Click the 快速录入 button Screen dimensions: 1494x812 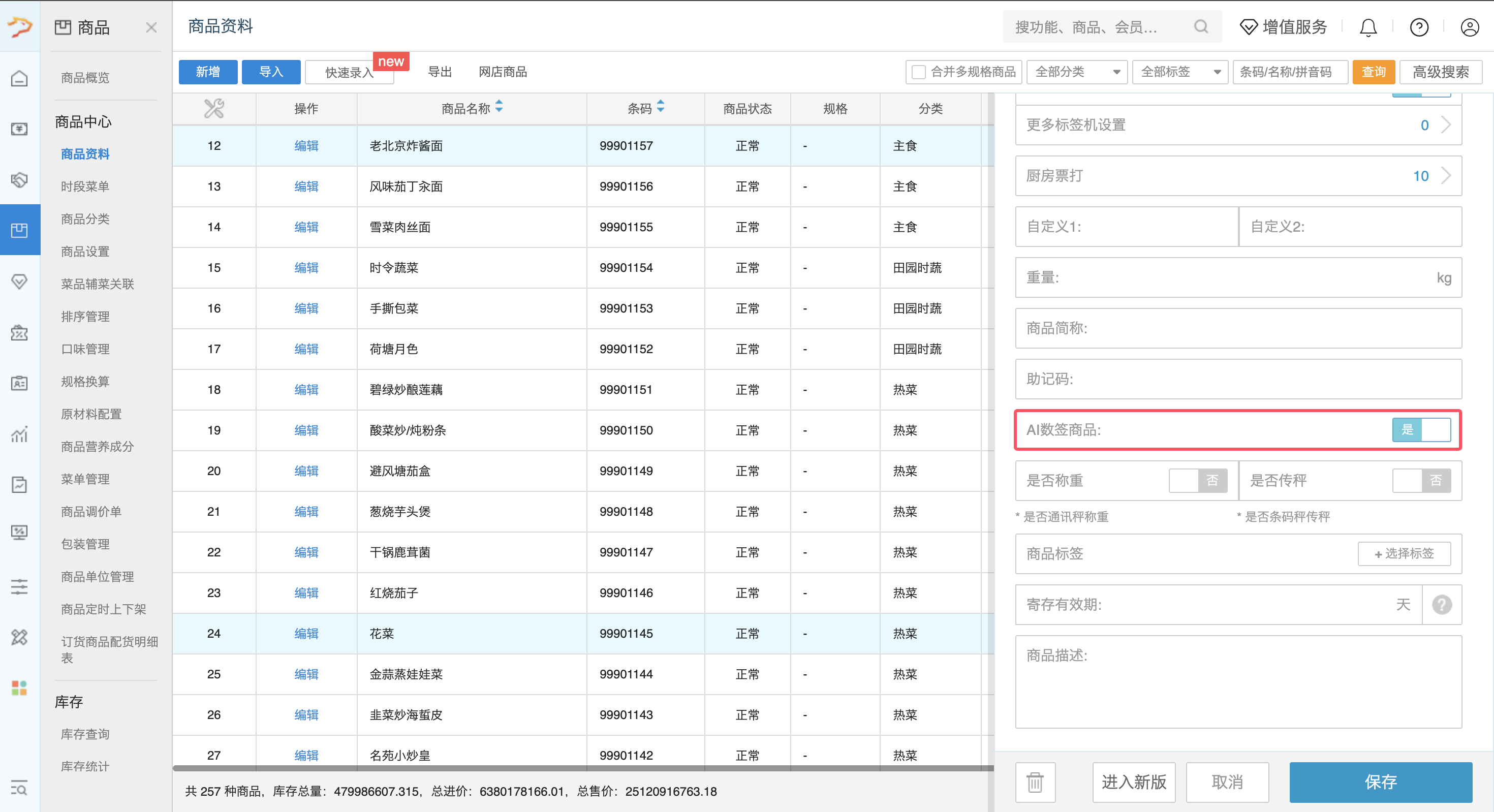coord(350,73)
